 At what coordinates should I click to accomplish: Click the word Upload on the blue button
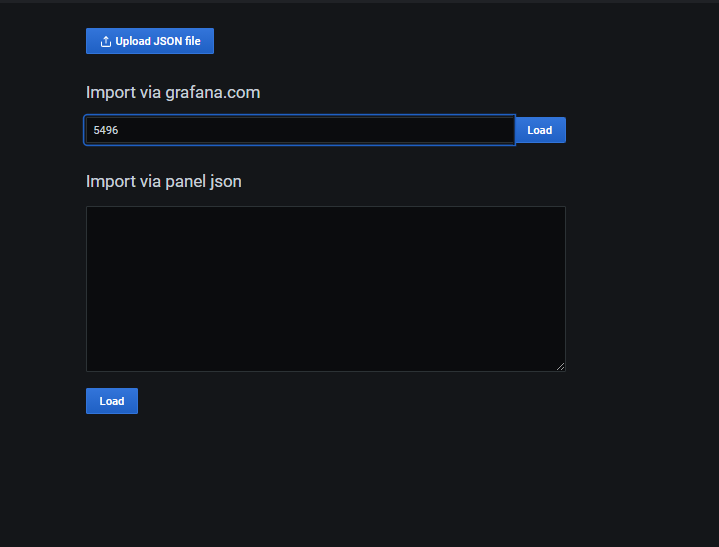pyautogui.click(x=133, y=41)
